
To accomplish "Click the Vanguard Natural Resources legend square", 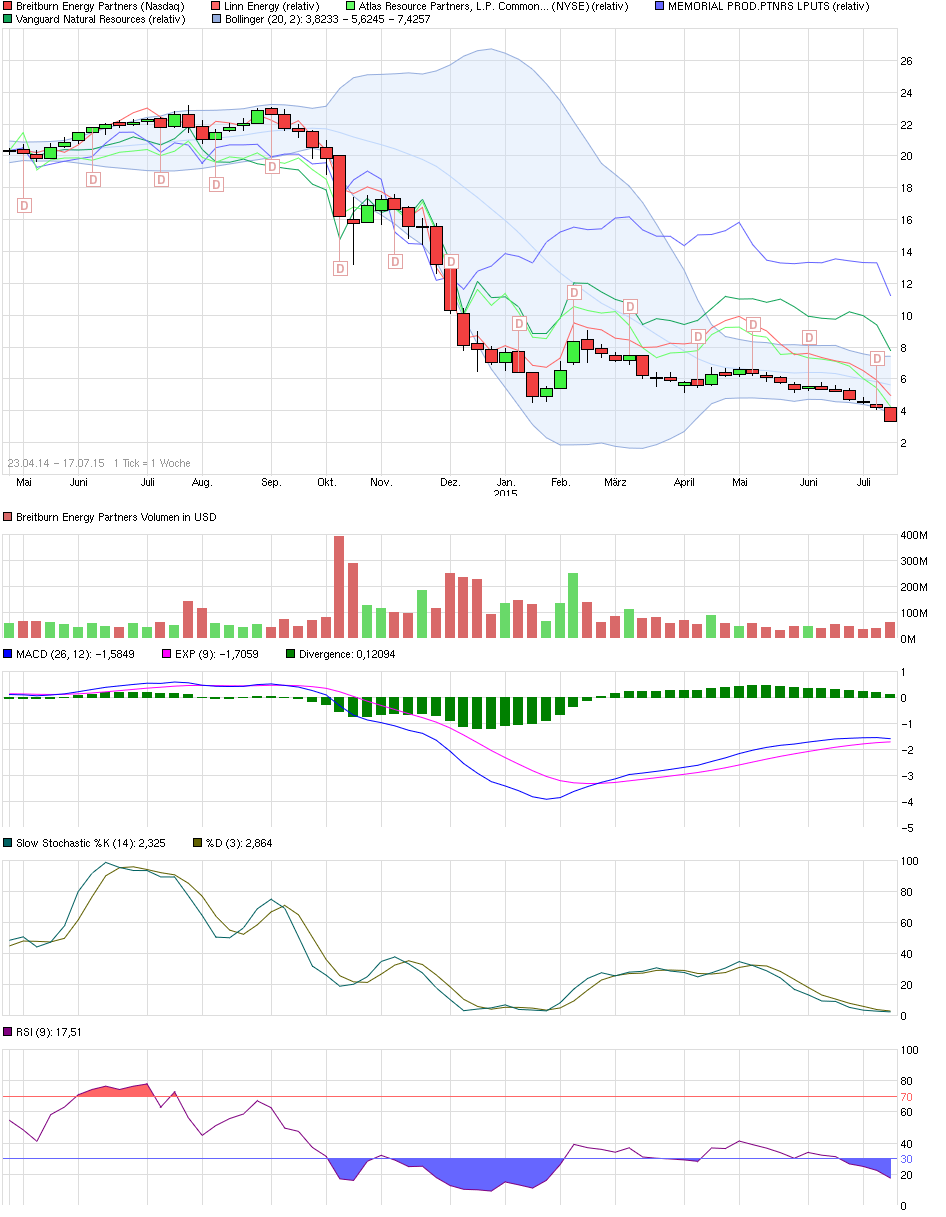I will [x=8, y=19].
